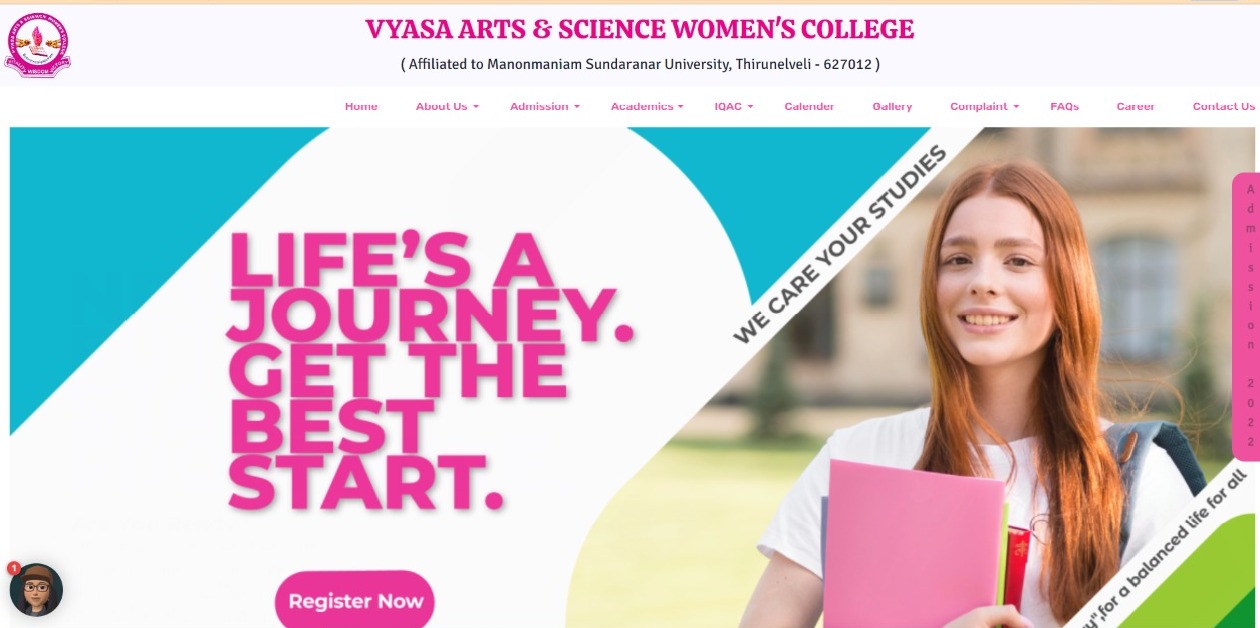Image resolution: width=1260 pixels, height=628 pixels.
Task: Expand the Admission menu caret
Action: tap(576, 107)
